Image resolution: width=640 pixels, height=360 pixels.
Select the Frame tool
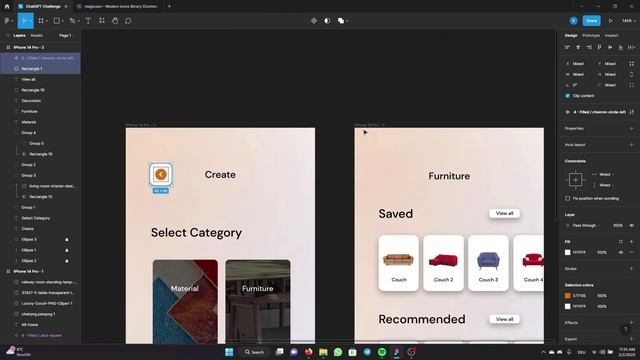tap(41, 21)
